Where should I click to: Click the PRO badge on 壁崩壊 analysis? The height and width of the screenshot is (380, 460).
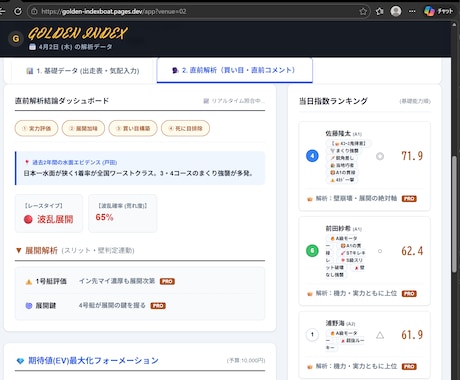(x=409, y=199)
